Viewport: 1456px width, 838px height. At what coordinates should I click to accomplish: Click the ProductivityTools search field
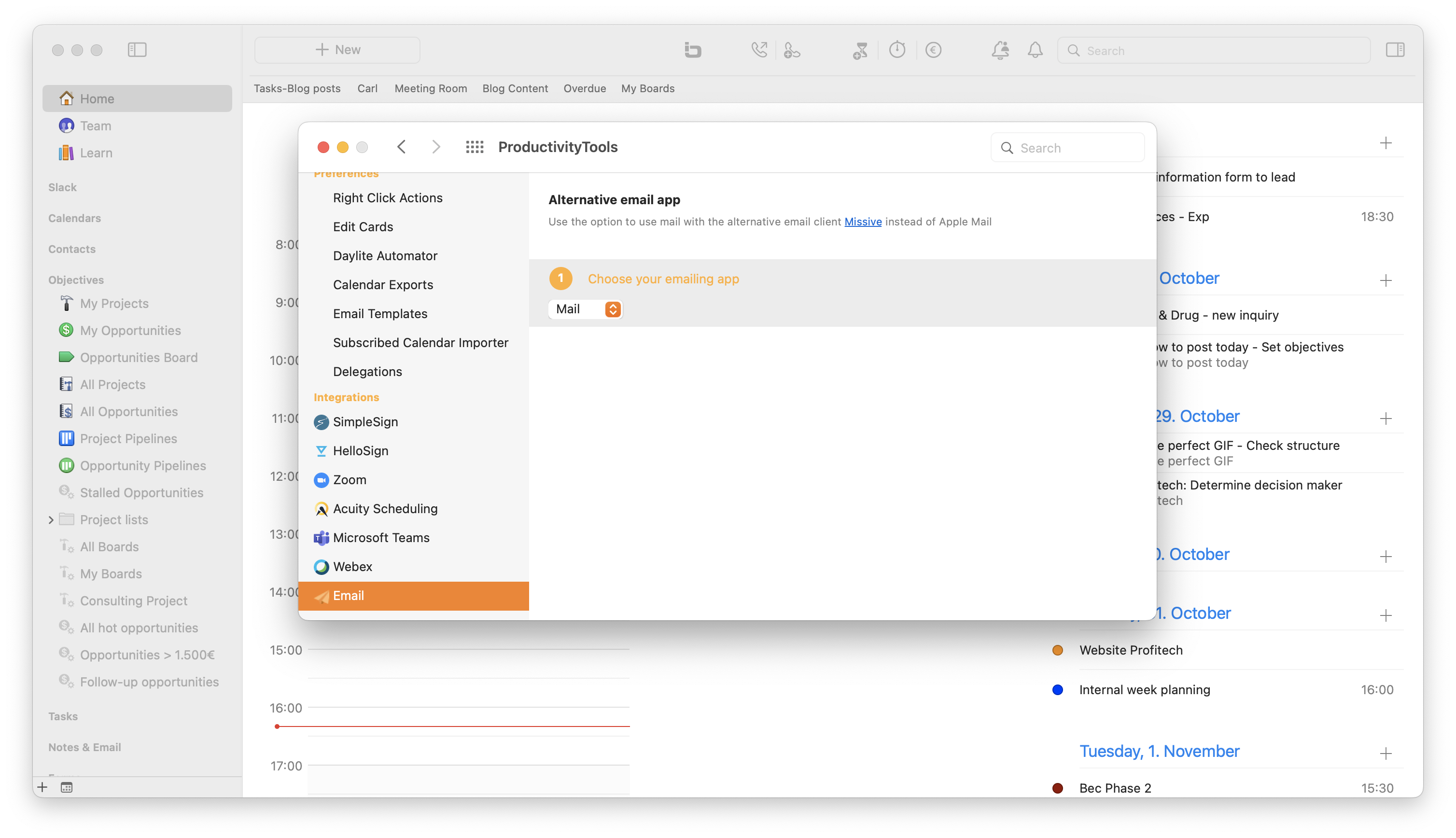tap(1067, 148)
